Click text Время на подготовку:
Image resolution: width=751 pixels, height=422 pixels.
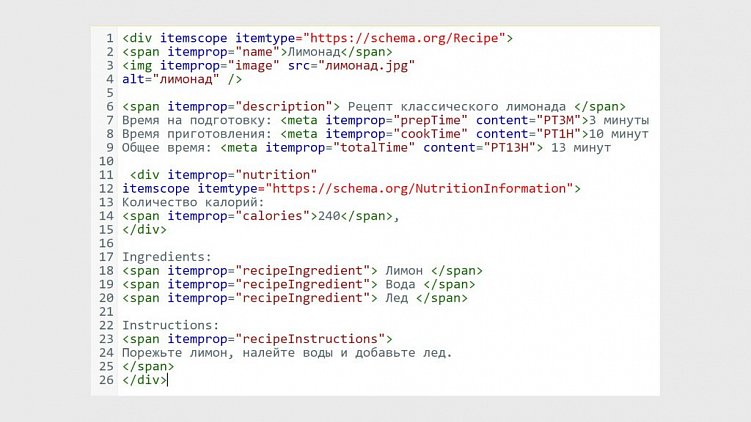click(x=197, y=120)
